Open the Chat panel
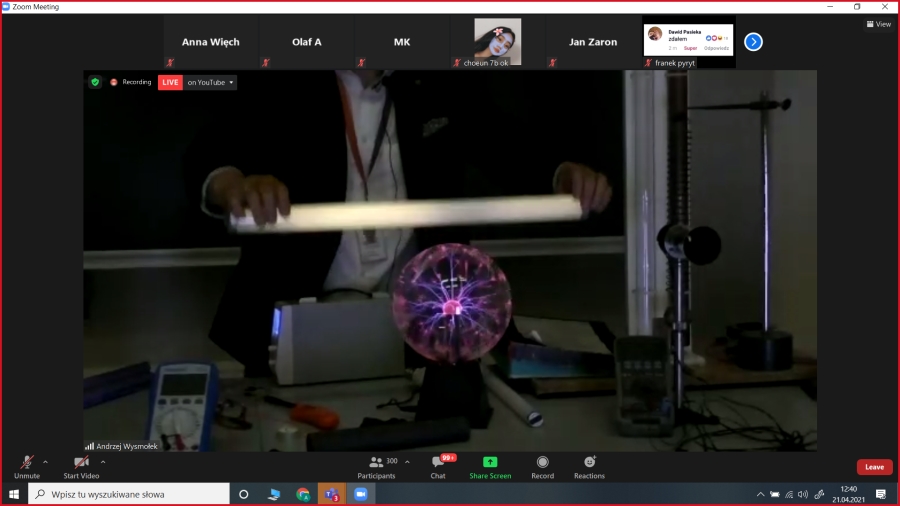Screen dimensions: 900x506 pos(438,465)
